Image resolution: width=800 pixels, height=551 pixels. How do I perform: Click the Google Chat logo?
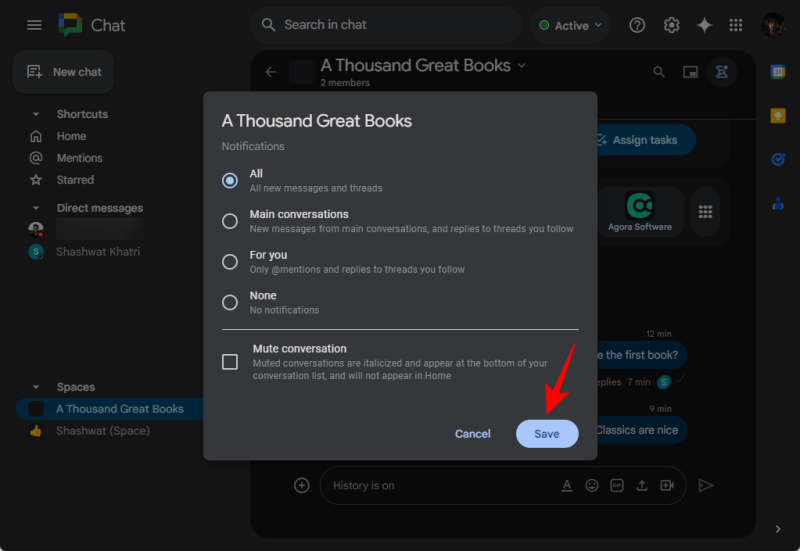click(70, 25)
